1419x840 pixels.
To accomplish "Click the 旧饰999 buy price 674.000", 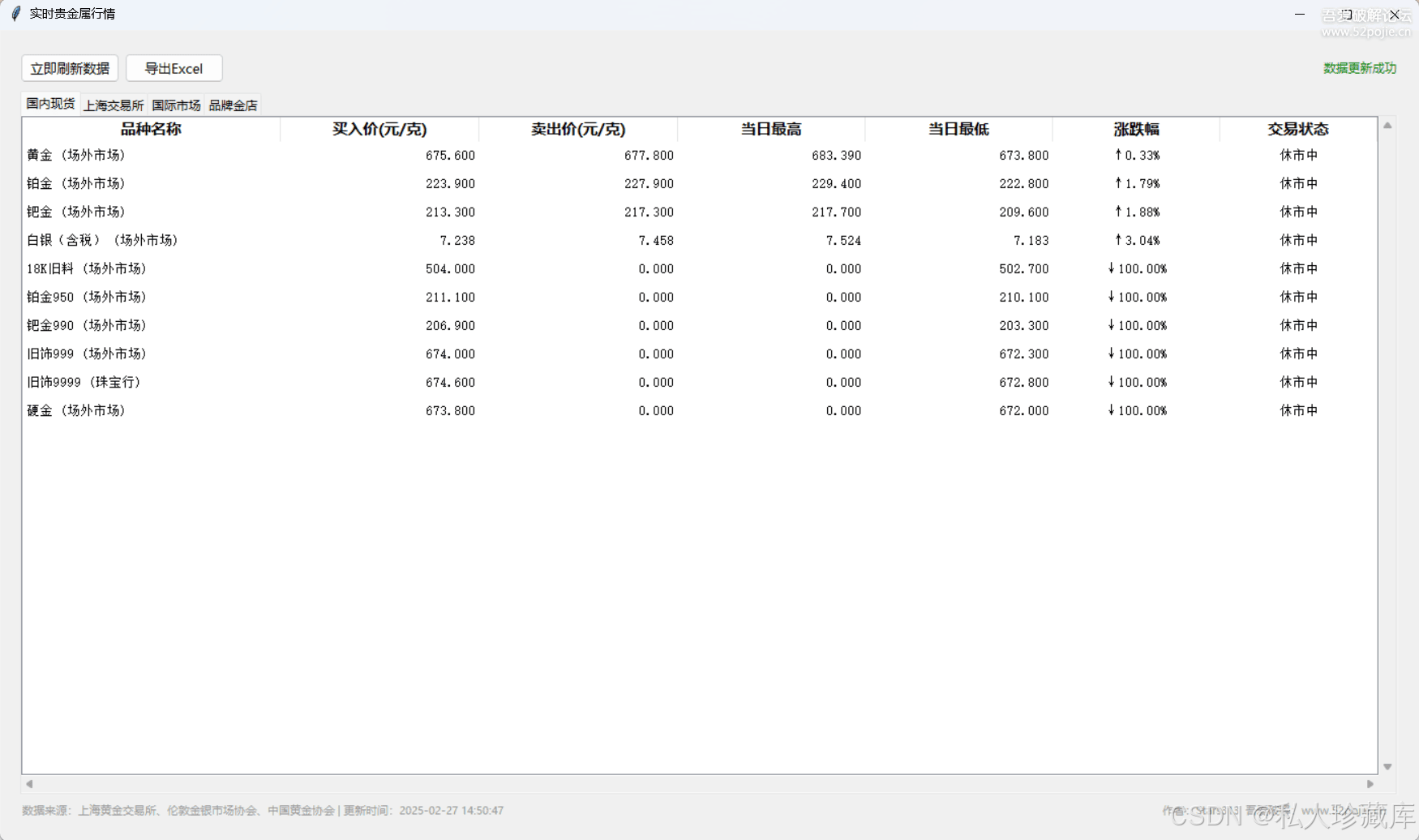I will pyautogui.click(x=450, y=354).
